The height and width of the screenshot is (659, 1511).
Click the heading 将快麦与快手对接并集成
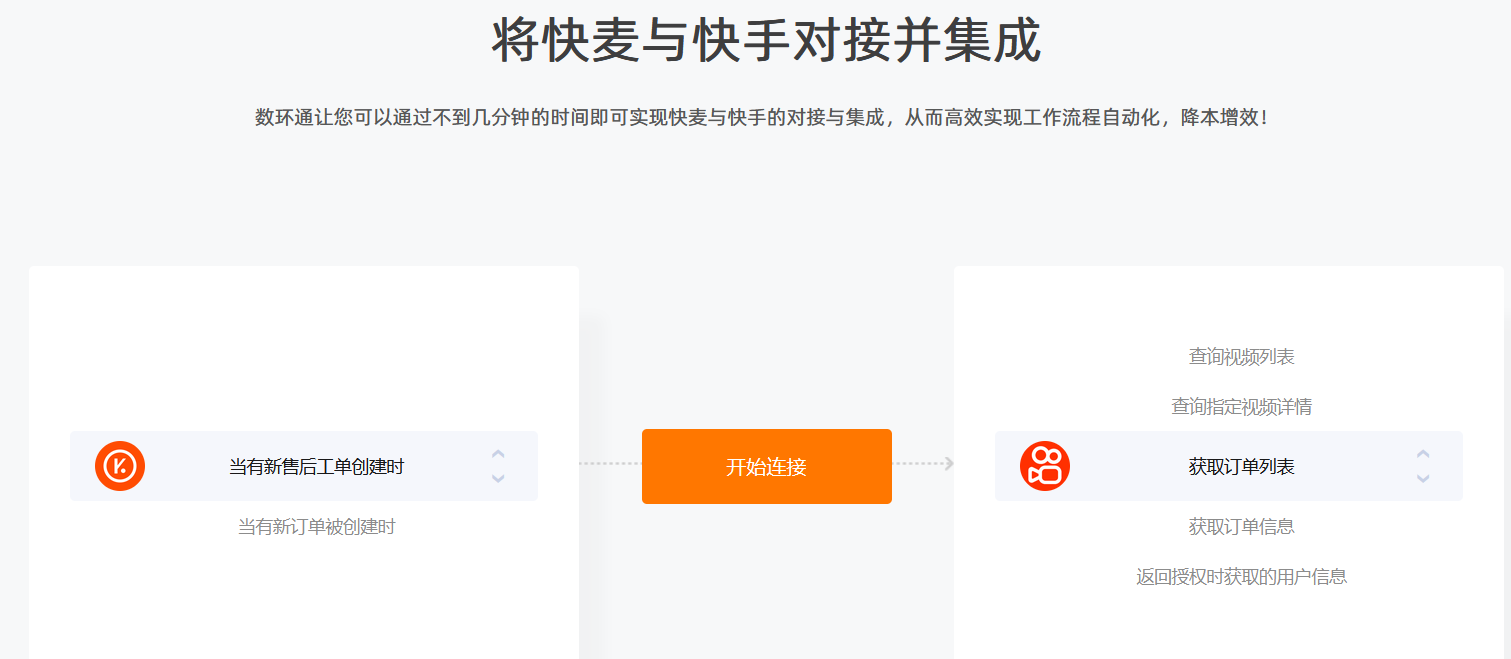click(767, 41)
